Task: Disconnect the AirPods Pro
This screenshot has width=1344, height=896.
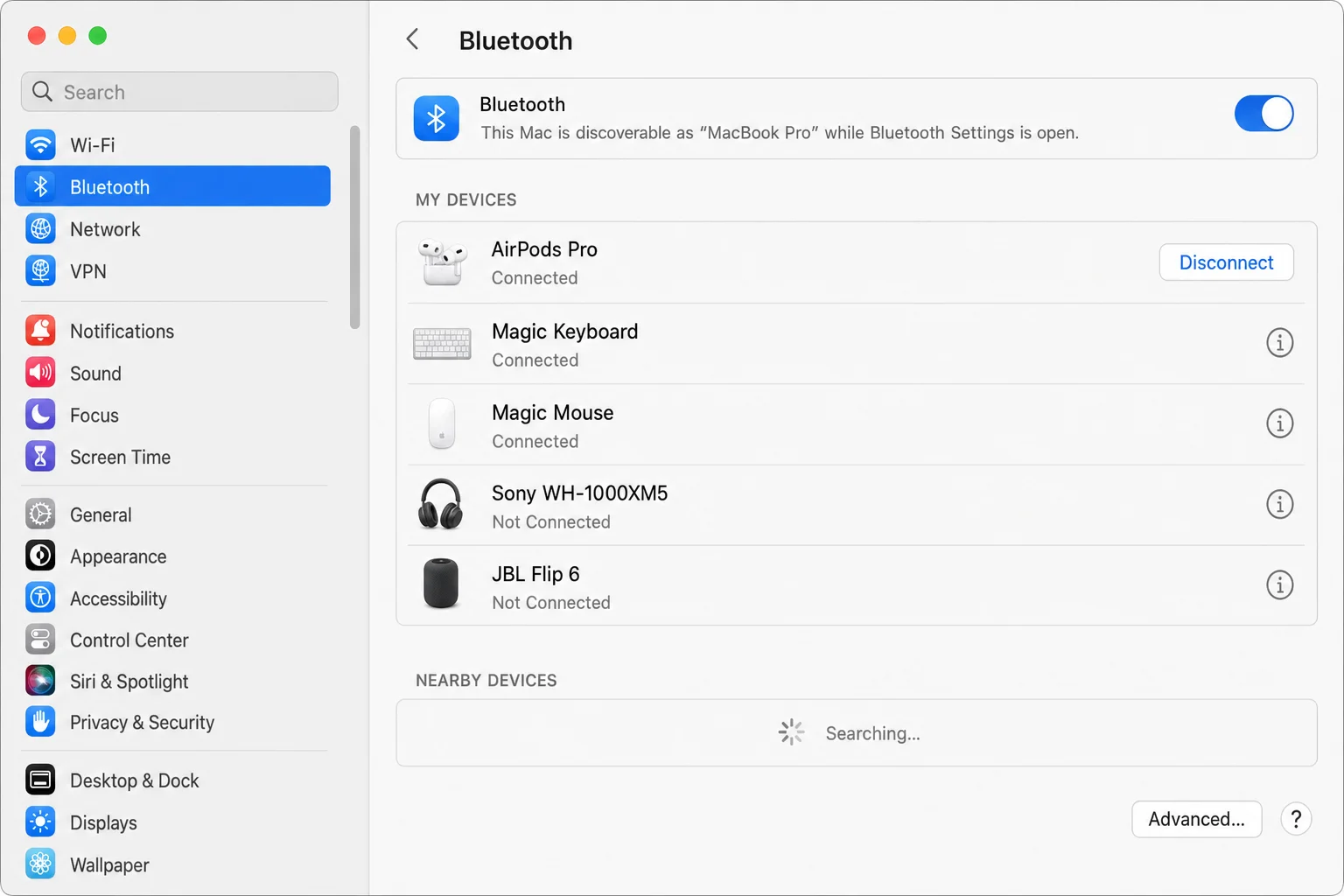Action: pos(1226,262)
